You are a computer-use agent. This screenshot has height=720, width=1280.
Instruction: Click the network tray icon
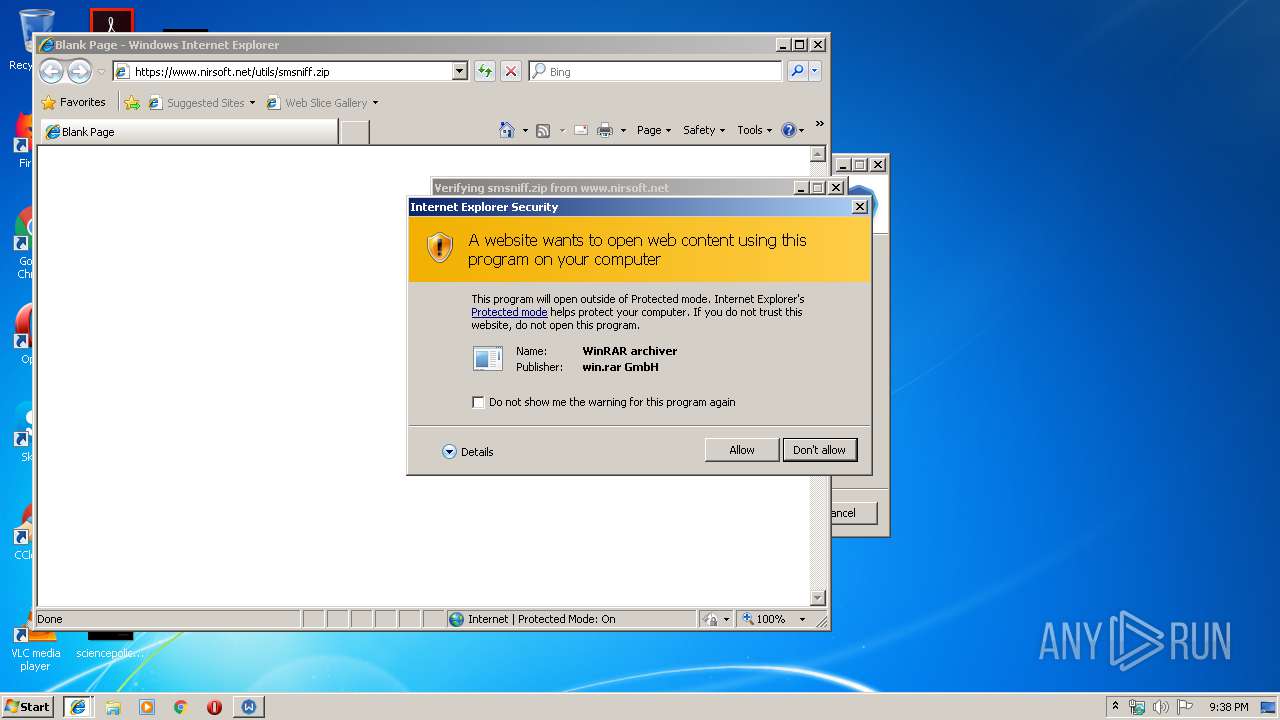pos(1137,707)
